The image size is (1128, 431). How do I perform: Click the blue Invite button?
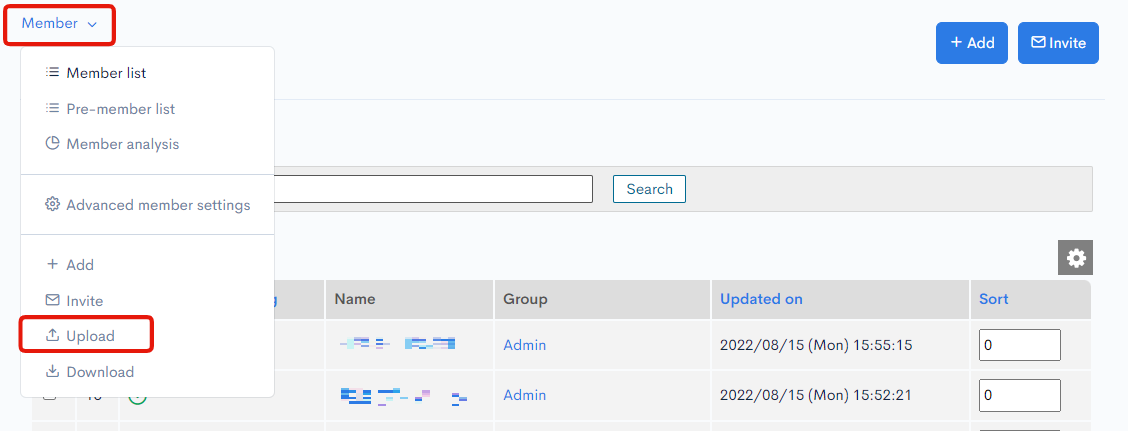1058,43
